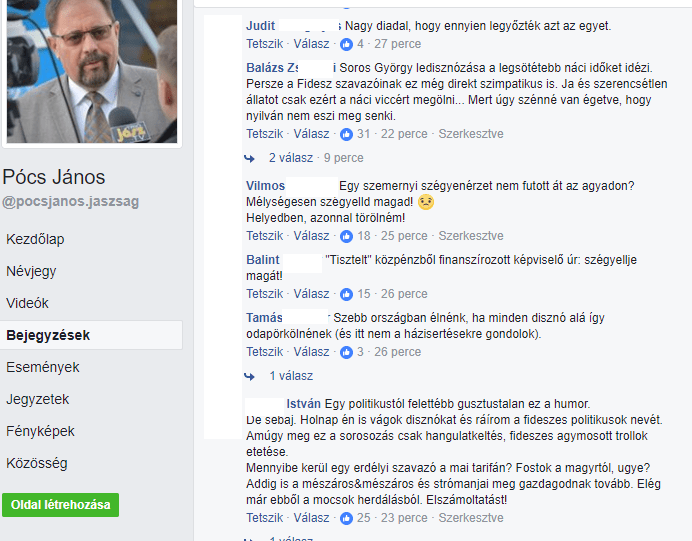This screenshot has height=541, width=692.
Task: Open the Pócs János profile picture
Action: (92, 71)
